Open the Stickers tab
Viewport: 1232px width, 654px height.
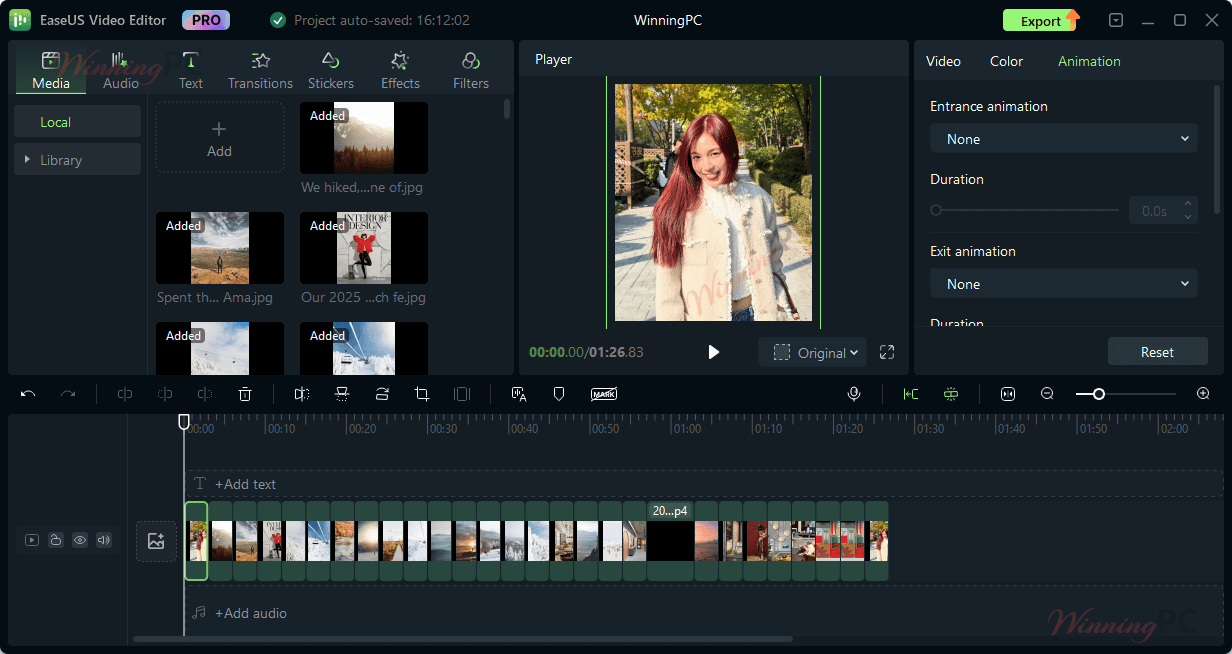coord(331,70)
